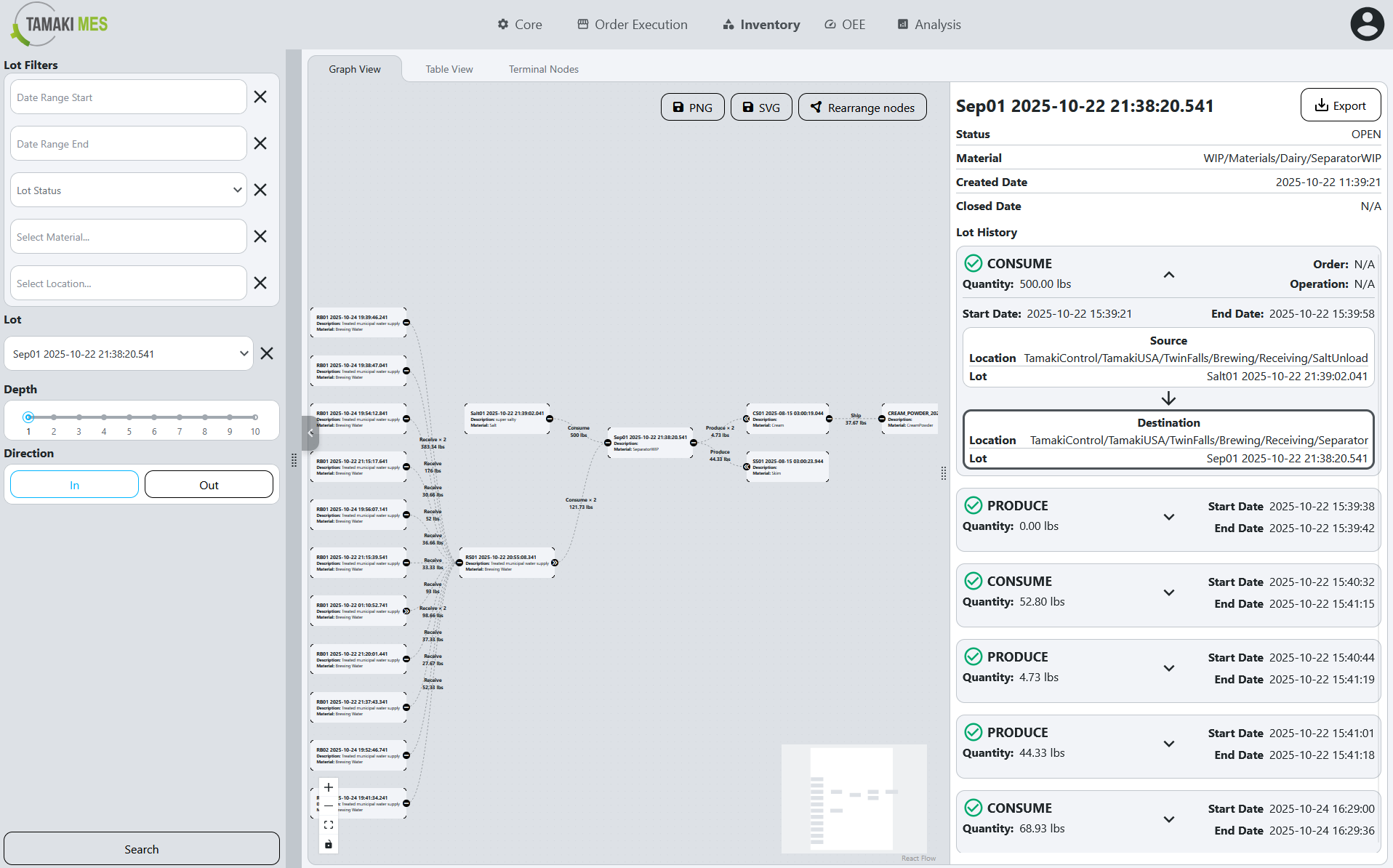Switch to the Terminal Nodes tab
1393x868 pixels.
click(544, 69)
